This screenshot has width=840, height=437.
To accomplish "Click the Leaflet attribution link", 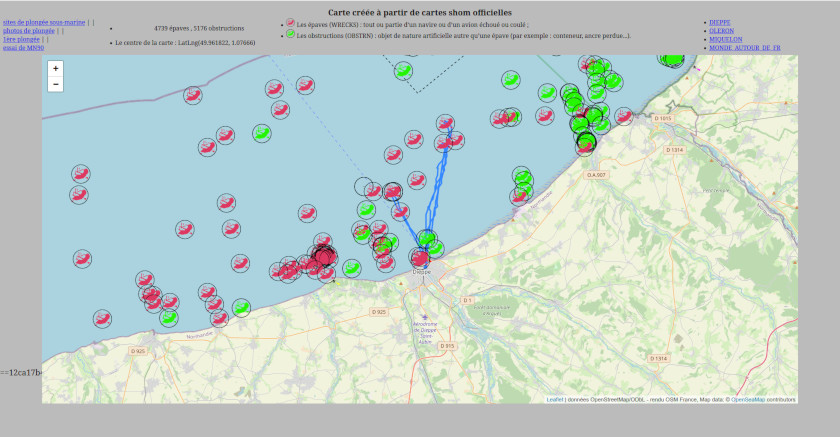I will coord(554,399).
